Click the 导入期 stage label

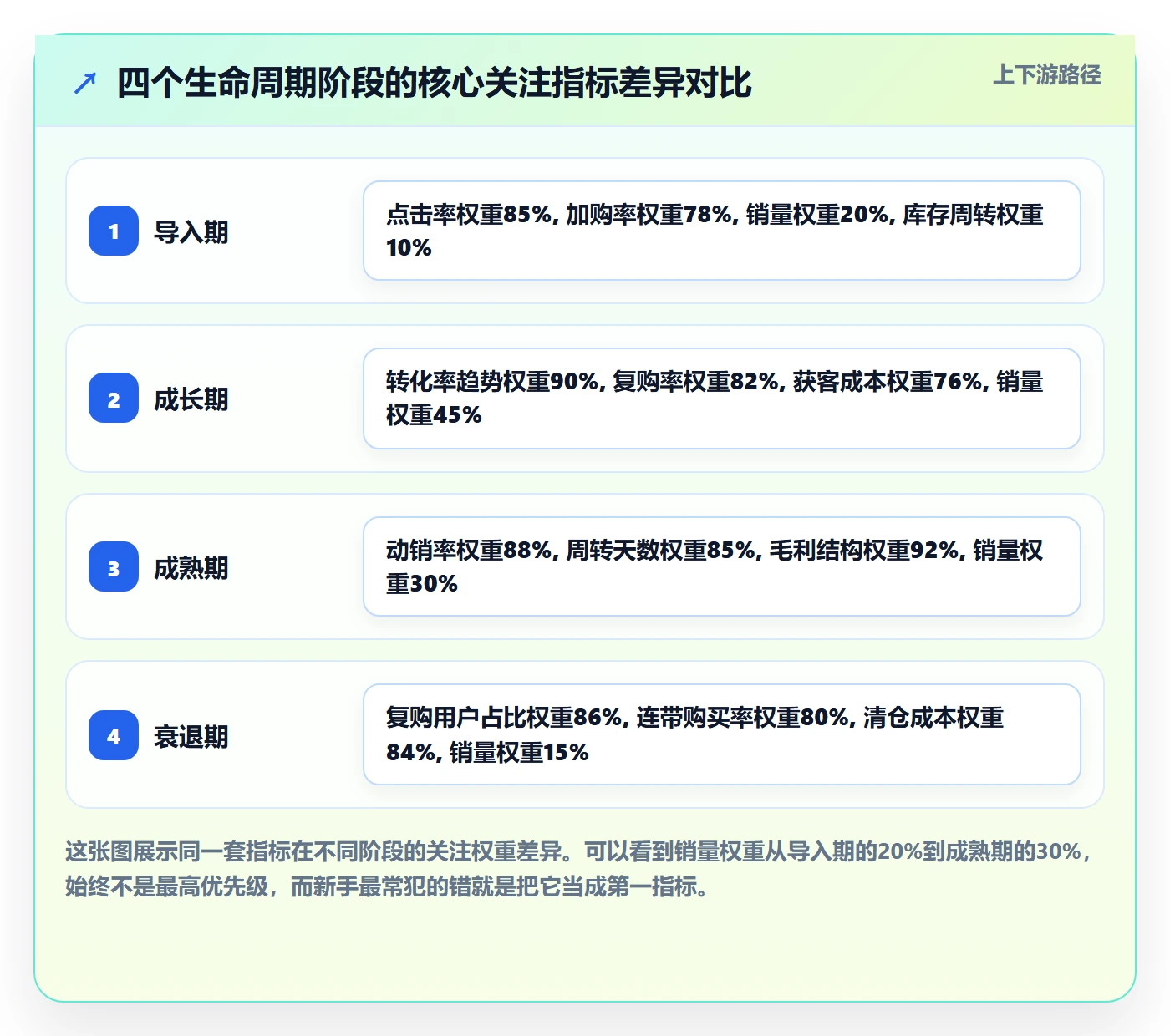point(191,231)
